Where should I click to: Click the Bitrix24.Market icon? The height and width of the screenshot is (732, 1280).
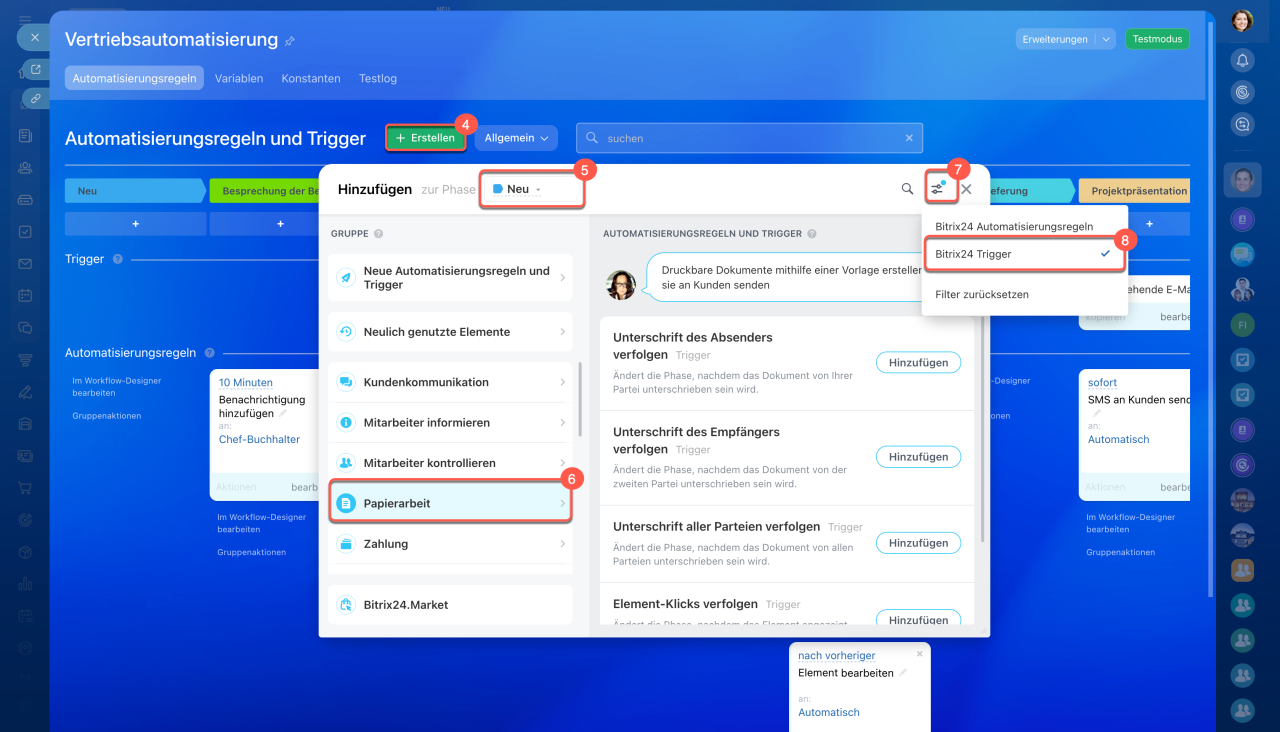pyautogui.click(x=345, y=605)
